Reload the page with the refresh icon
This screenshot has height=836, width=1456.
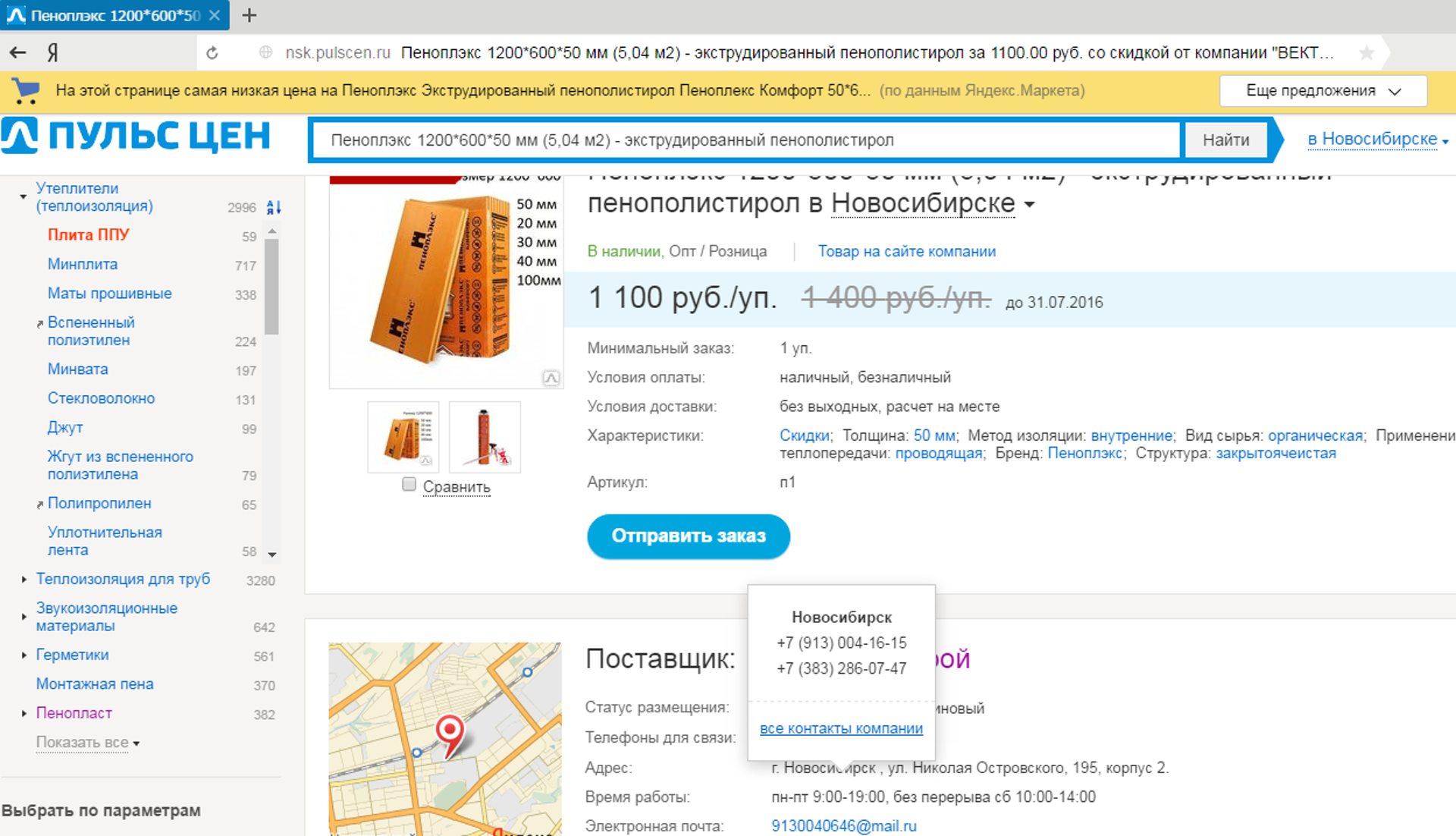coord(212,52)
